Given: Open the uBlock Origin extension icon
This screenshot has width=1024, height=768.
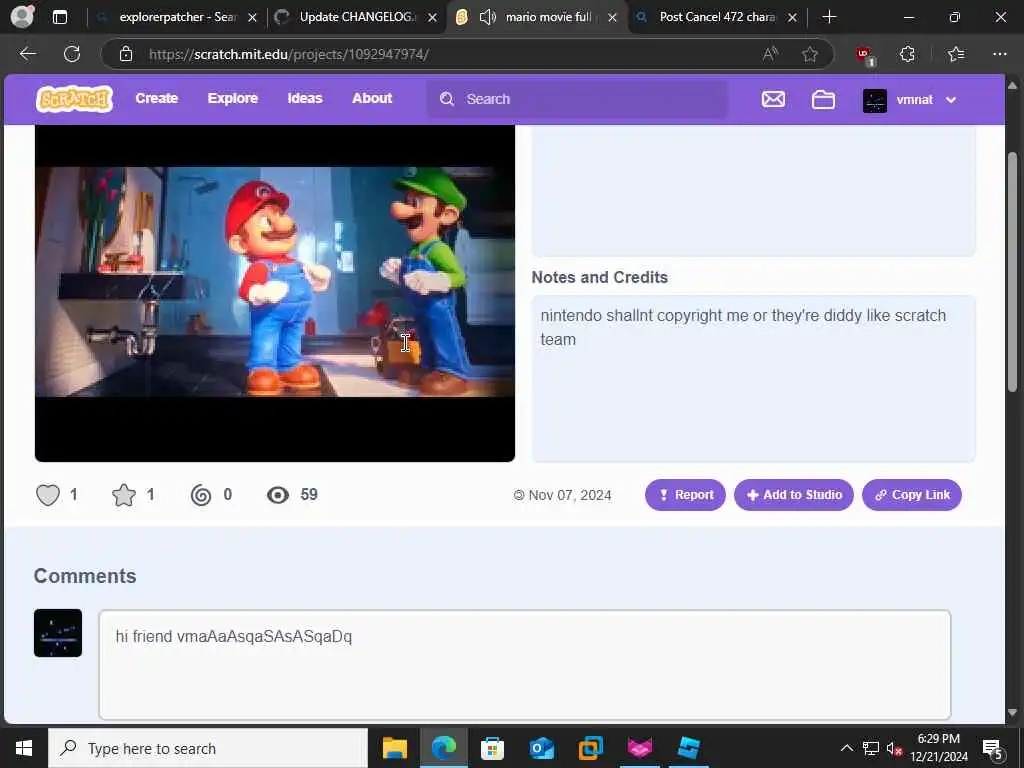Looking at the screenshot, I should pyautogui.click(x=865, y=55).
